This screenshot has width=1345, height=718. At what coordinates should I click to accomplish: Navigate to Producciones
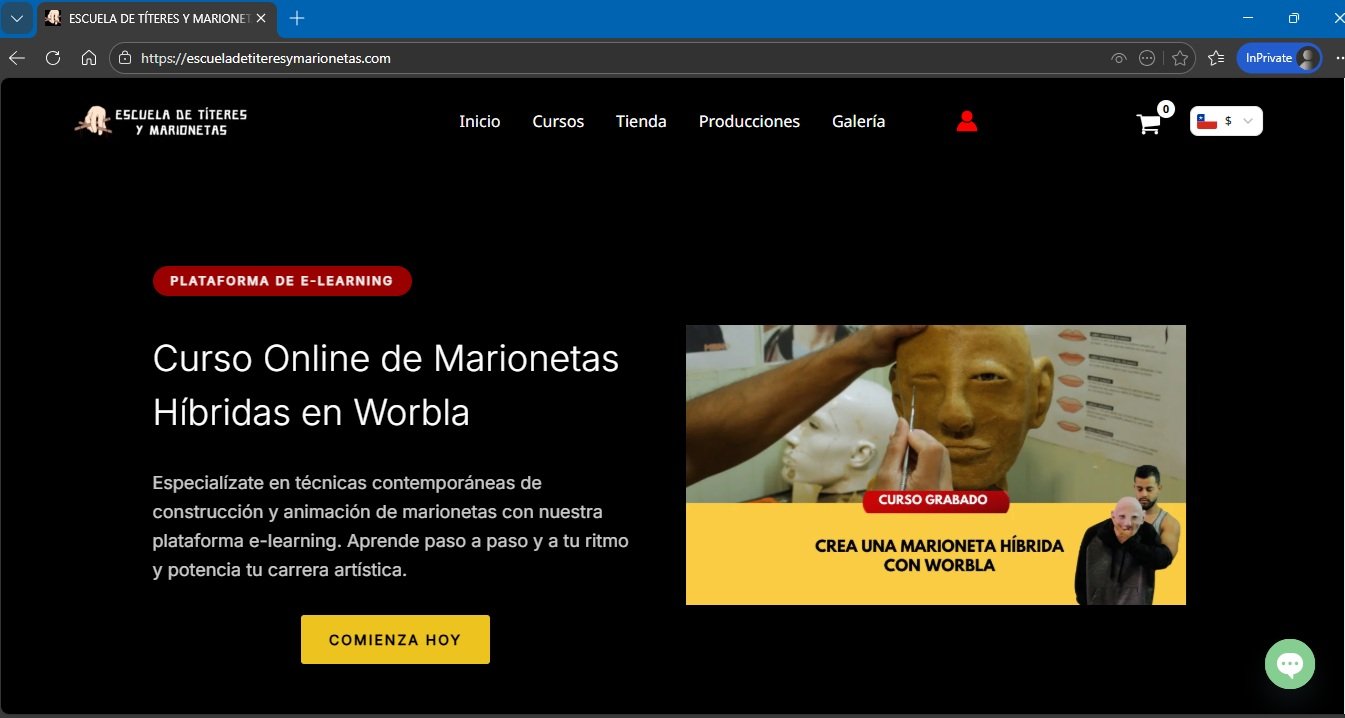pyautogui.click(x=749, y=121)
